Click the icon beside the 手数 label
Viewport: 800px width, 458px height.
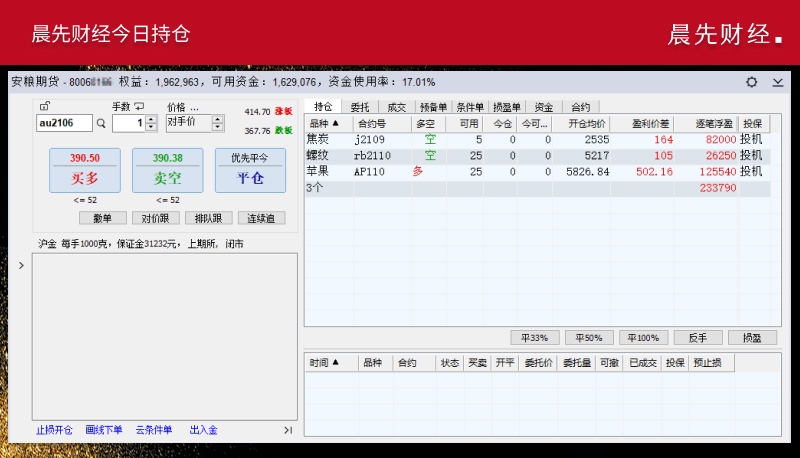click(x=139, y=106)
